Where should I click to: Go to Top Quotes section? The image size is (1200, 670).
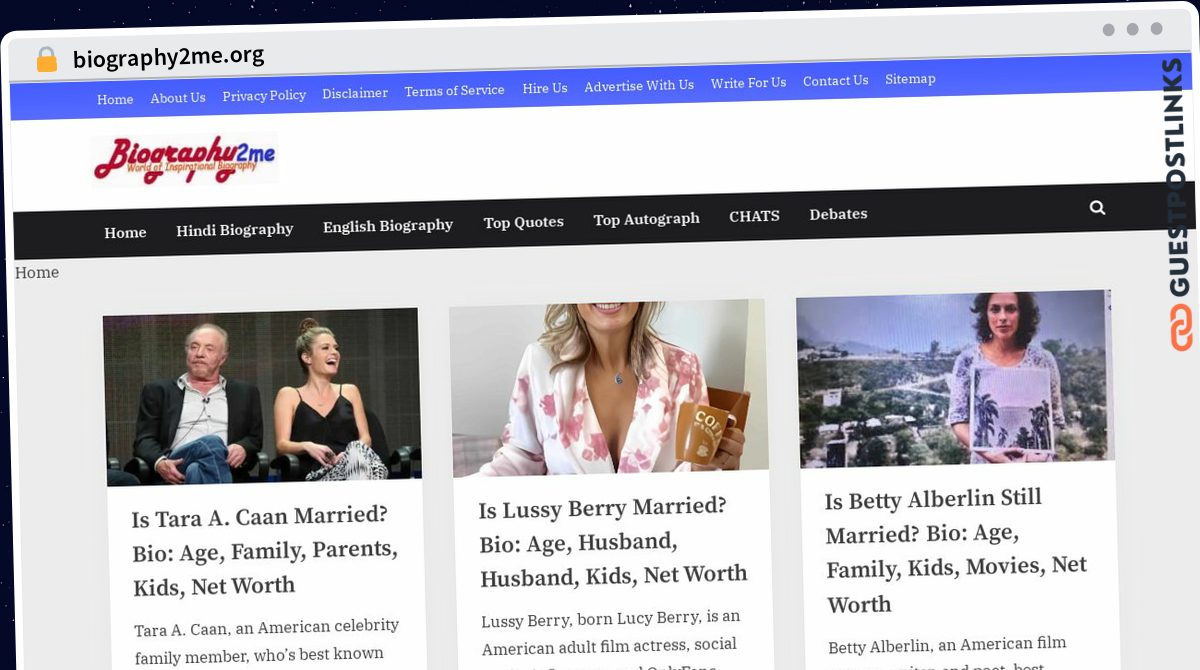tap(524, 222)
